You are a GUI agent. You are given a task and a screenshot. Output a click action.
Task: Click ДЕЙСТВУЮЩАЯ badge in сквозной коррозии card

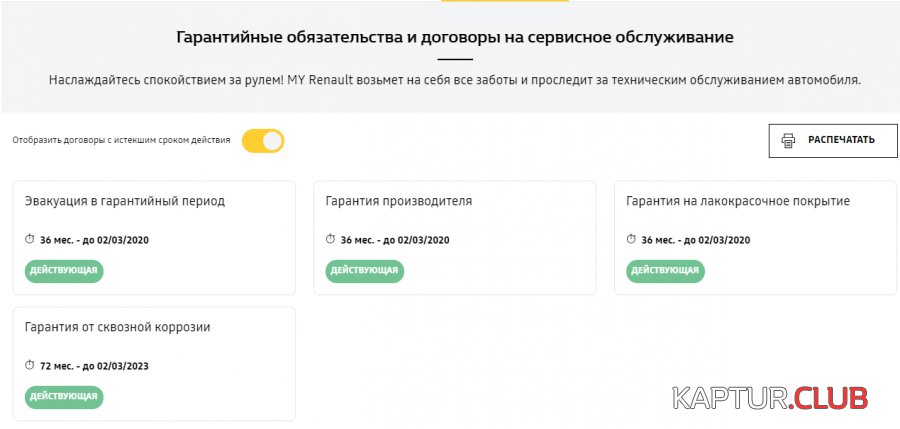64,397
